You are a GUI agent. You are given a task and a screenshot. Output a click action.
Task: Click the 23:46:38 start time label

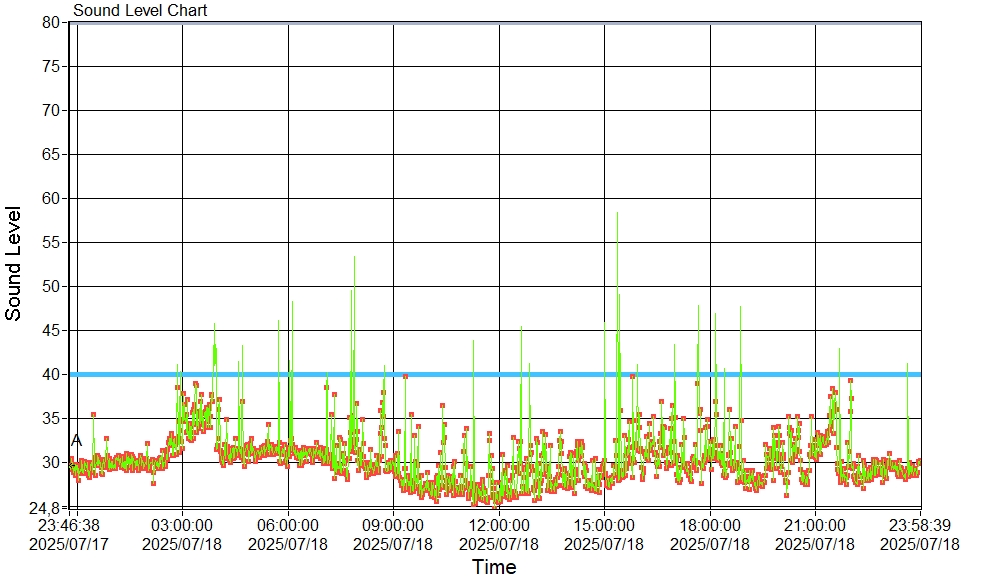point(71,525)
